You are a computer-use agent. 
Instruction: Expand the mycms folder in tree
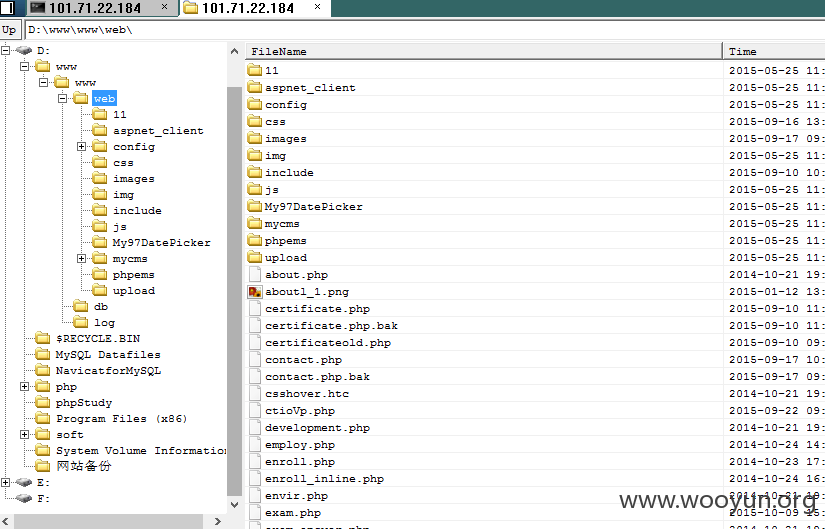[82, 258]
